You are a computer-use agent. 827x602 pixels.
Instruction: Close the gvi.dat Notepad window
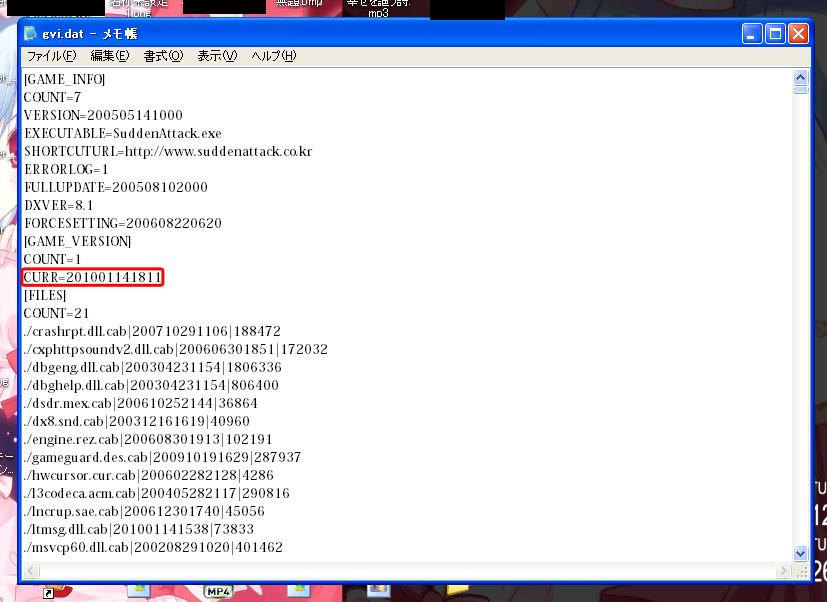point(799,34)
